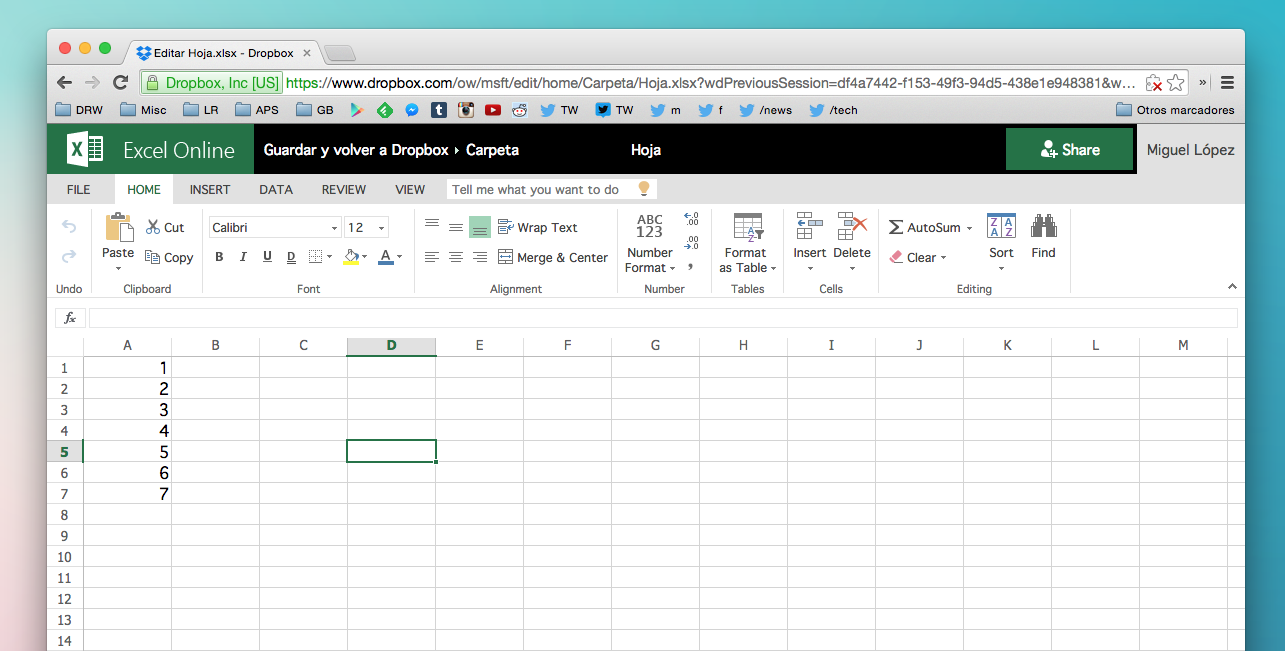Open the Wrap Text option

pyautogui.click(x=537, y=227)
